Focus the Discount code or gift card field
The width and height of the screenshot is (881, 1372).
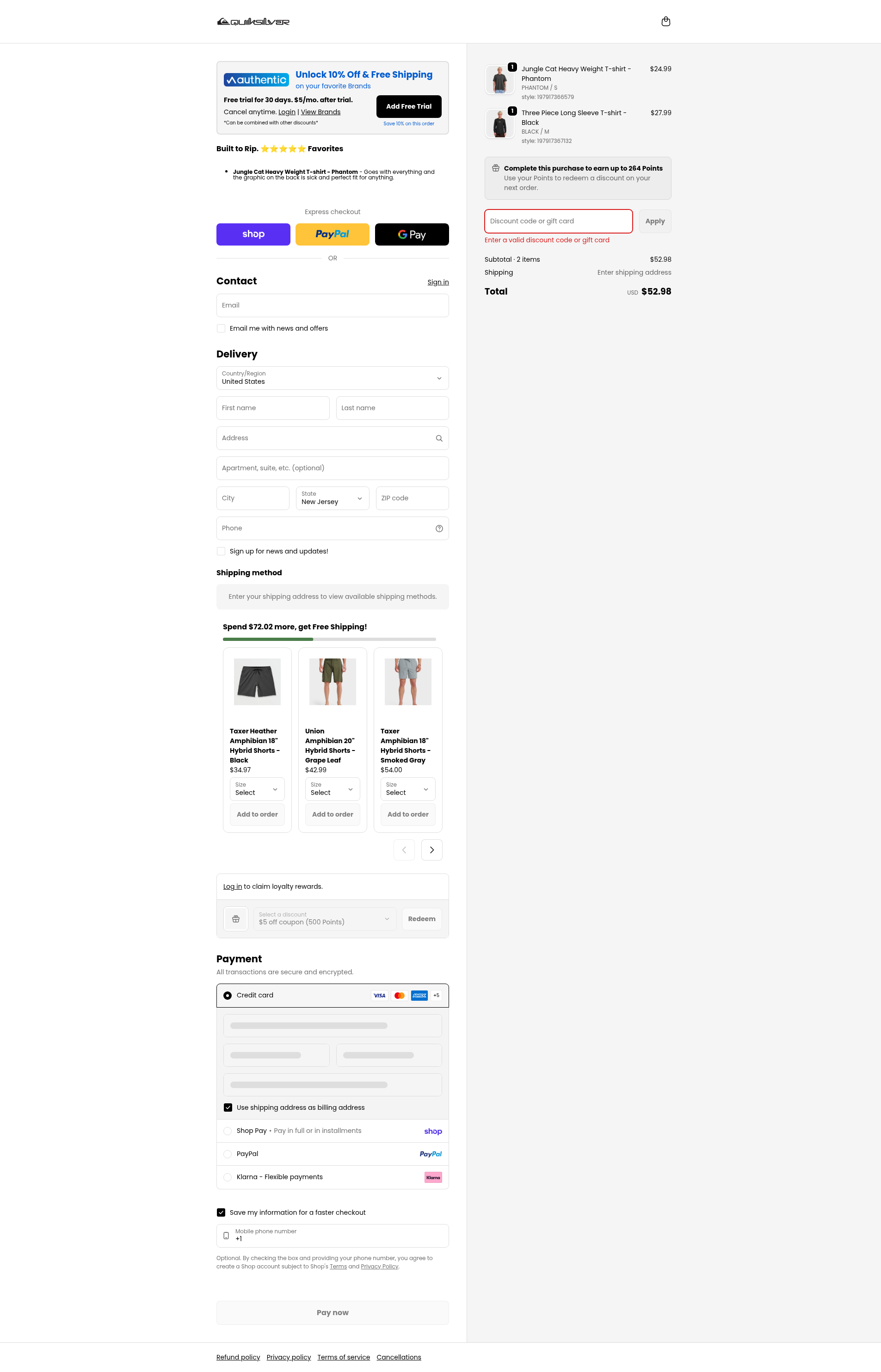(558, 221)
